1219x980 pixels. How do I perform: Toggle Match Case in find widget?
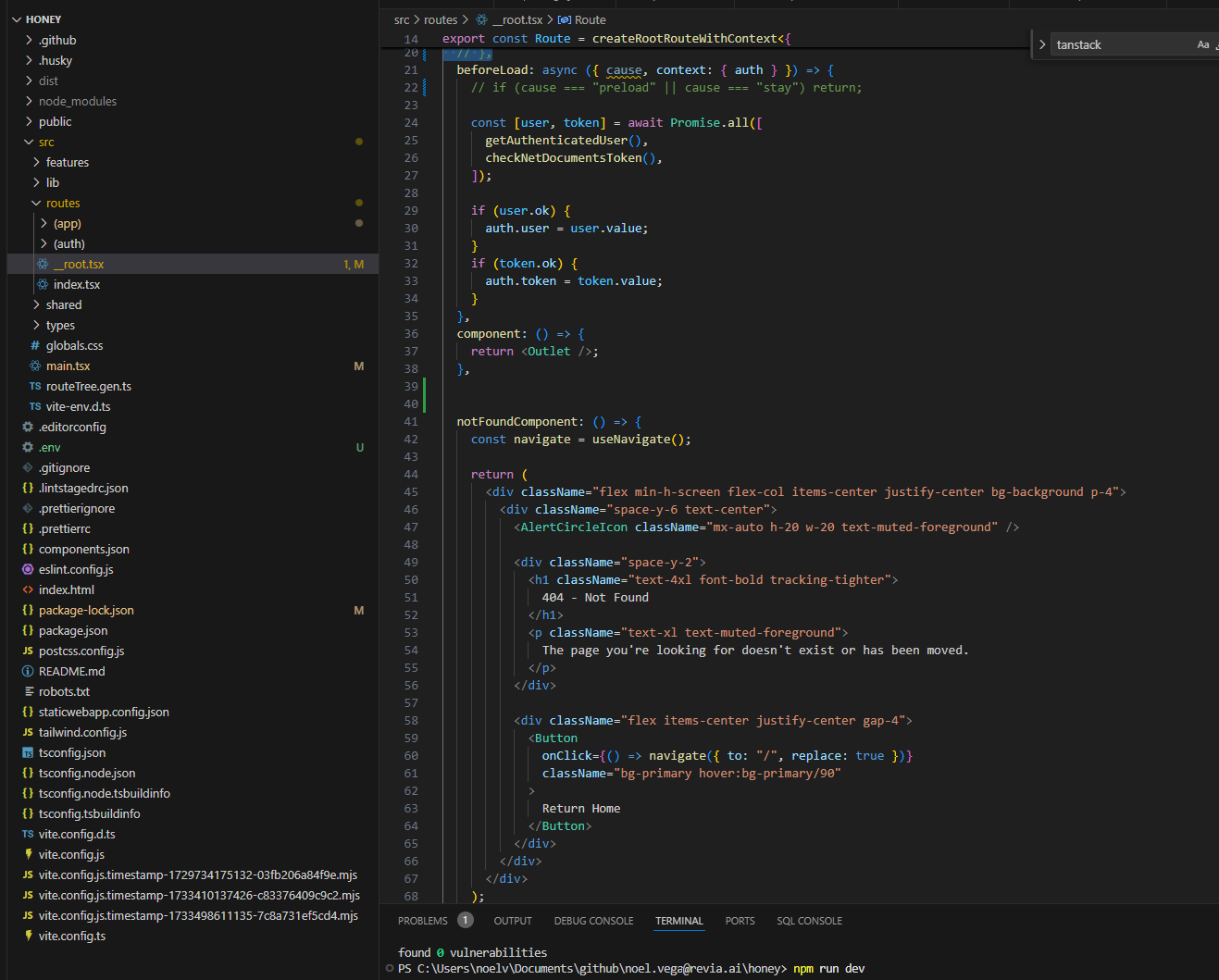[1203, 44]
